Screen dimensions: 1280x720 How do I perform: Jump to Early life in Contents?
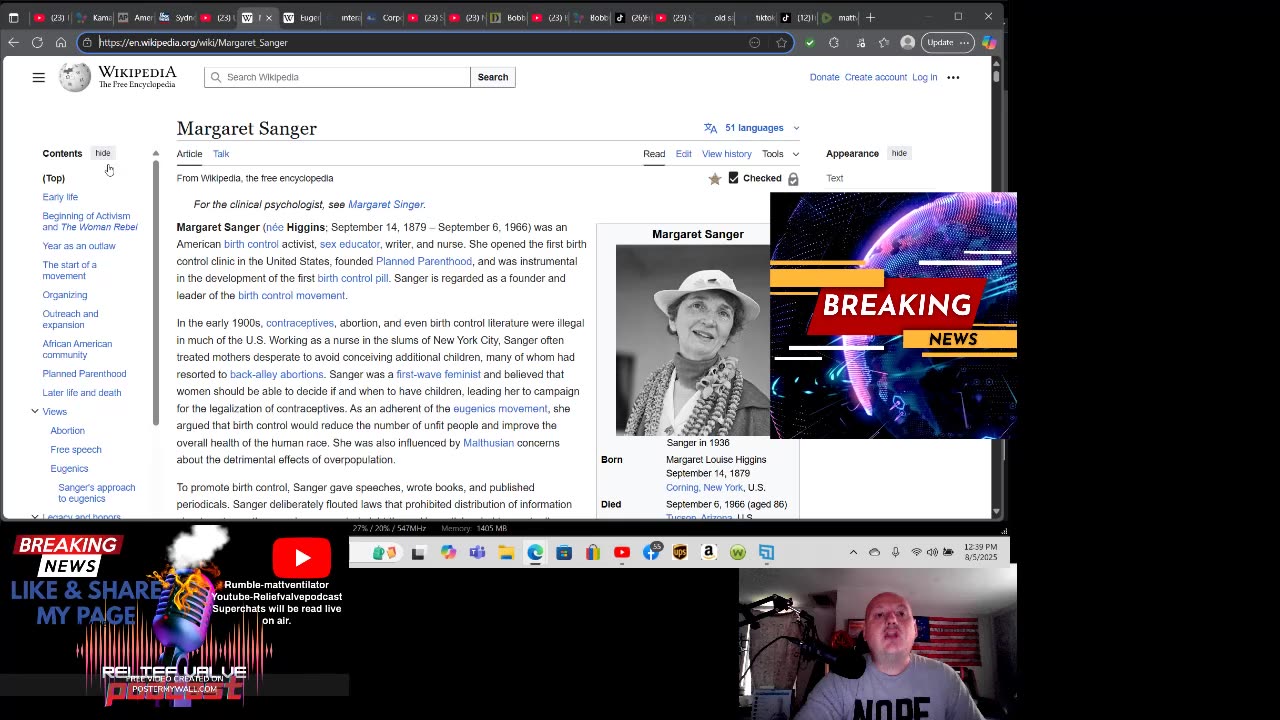[x=60, y=197]
